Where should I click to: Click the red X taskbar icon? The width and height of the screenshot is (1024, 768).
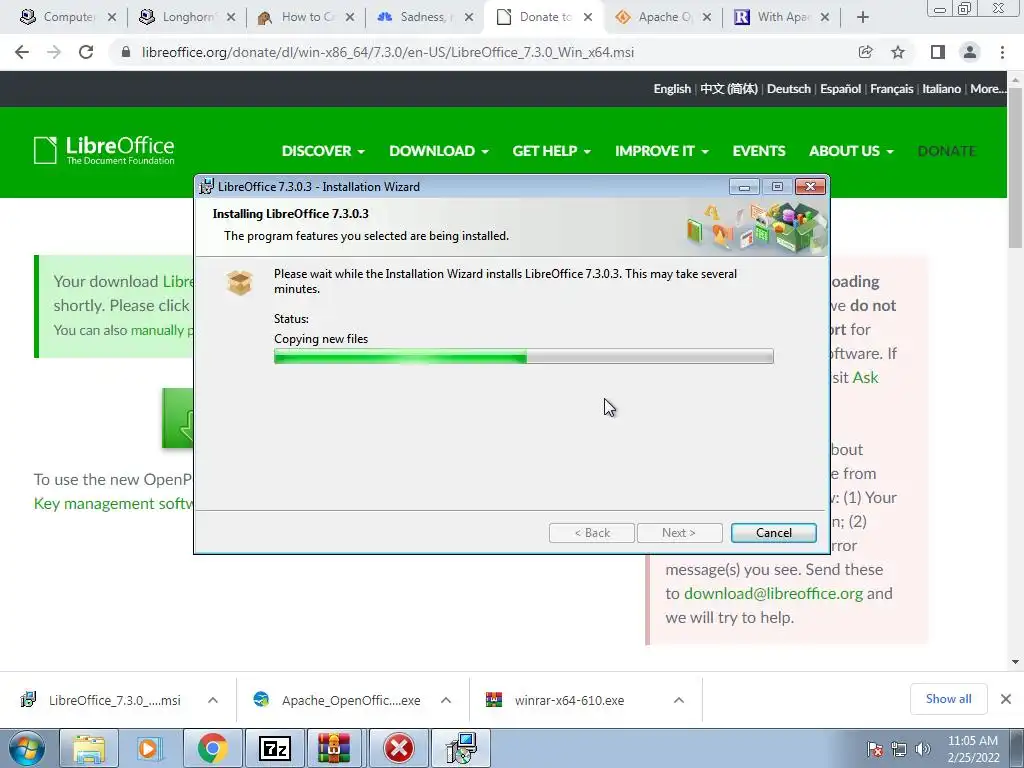398,748
